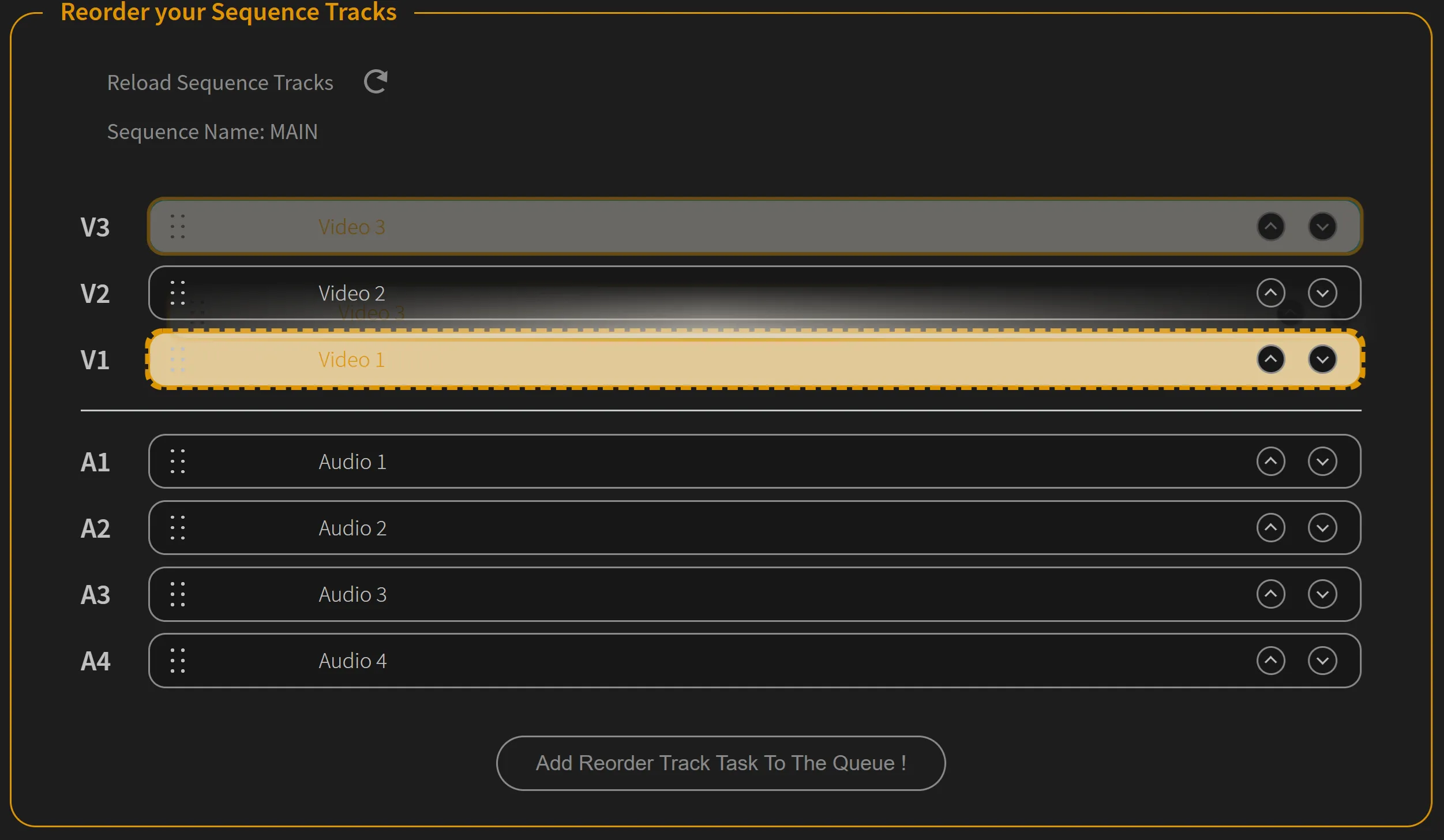Viewport: 1444px width, 840px height.
Task: Move Video 3 down using its chevron
Action: point(1322,226)
